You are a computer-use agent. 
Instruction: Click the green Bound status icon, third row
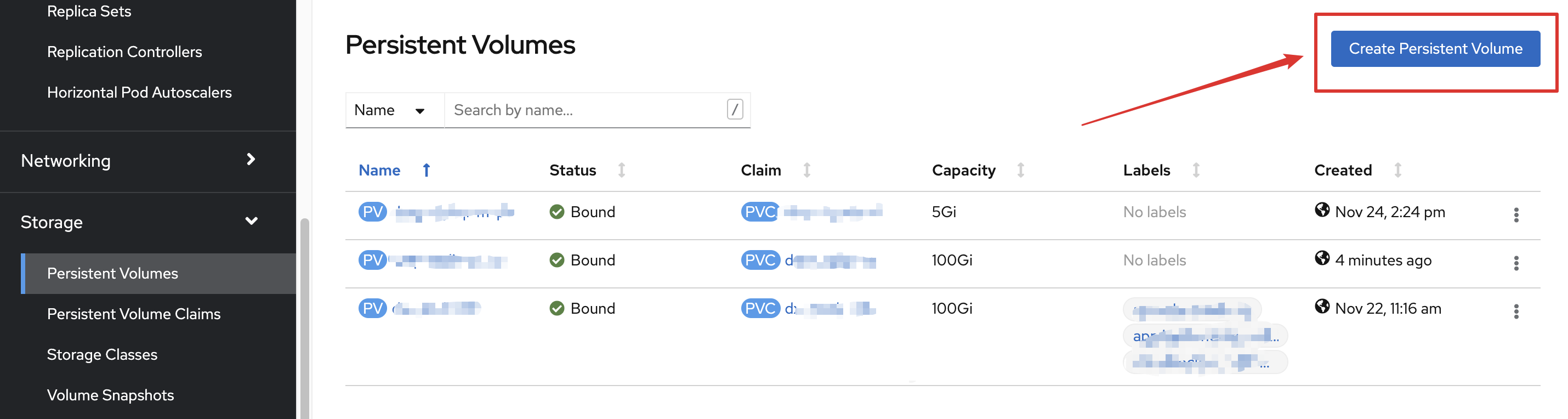(x=556, y=308)
